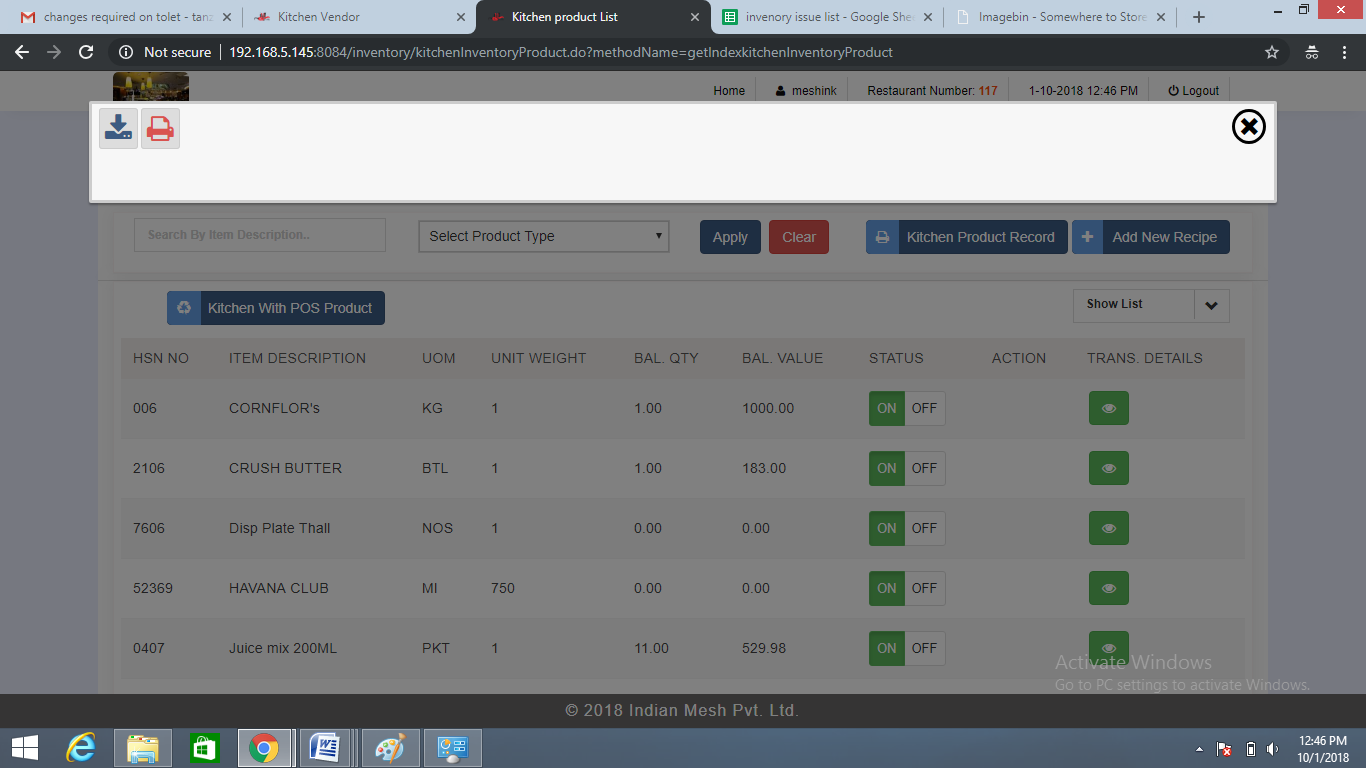
Task: Switch to Word in taskbar
Action: point(325,747)
